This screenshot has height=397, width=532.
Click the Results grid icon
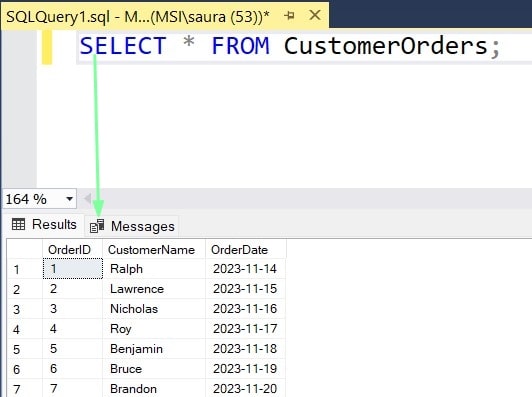(x=18, y=224)
